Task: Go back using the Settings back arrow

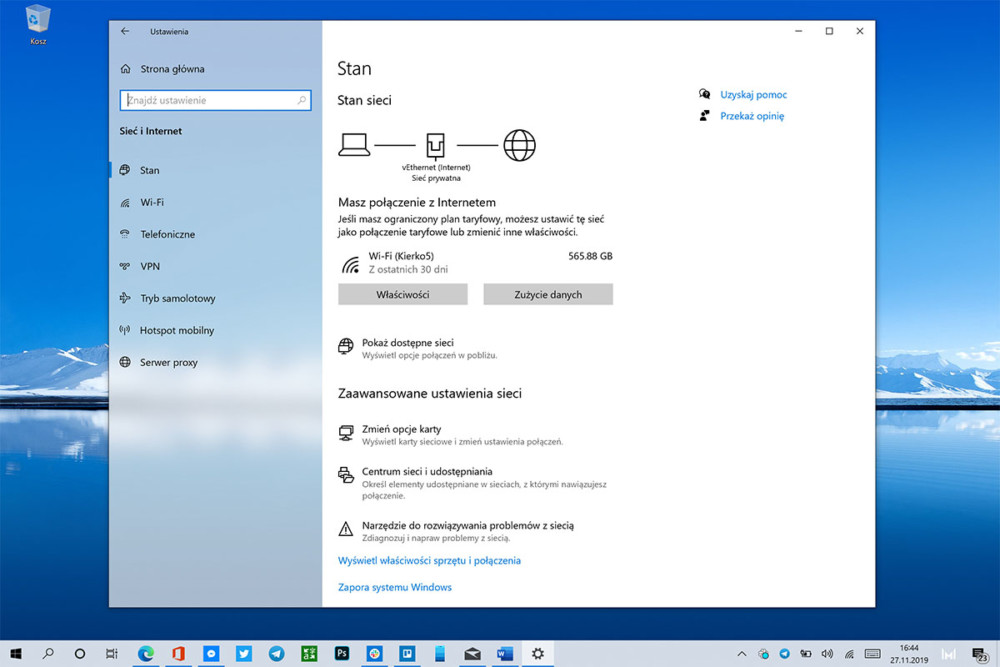Action: [x=125, y=31]
